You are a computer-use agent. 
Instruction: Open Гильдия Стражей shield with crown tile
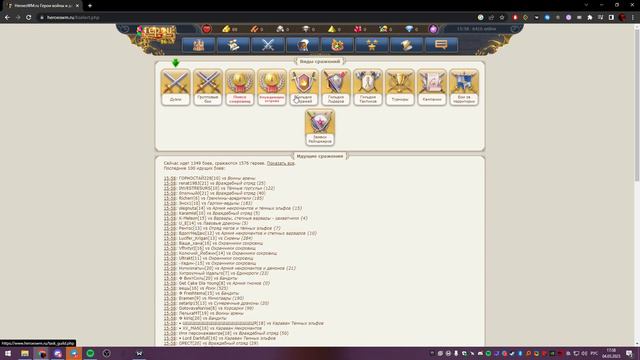(304, 87)
